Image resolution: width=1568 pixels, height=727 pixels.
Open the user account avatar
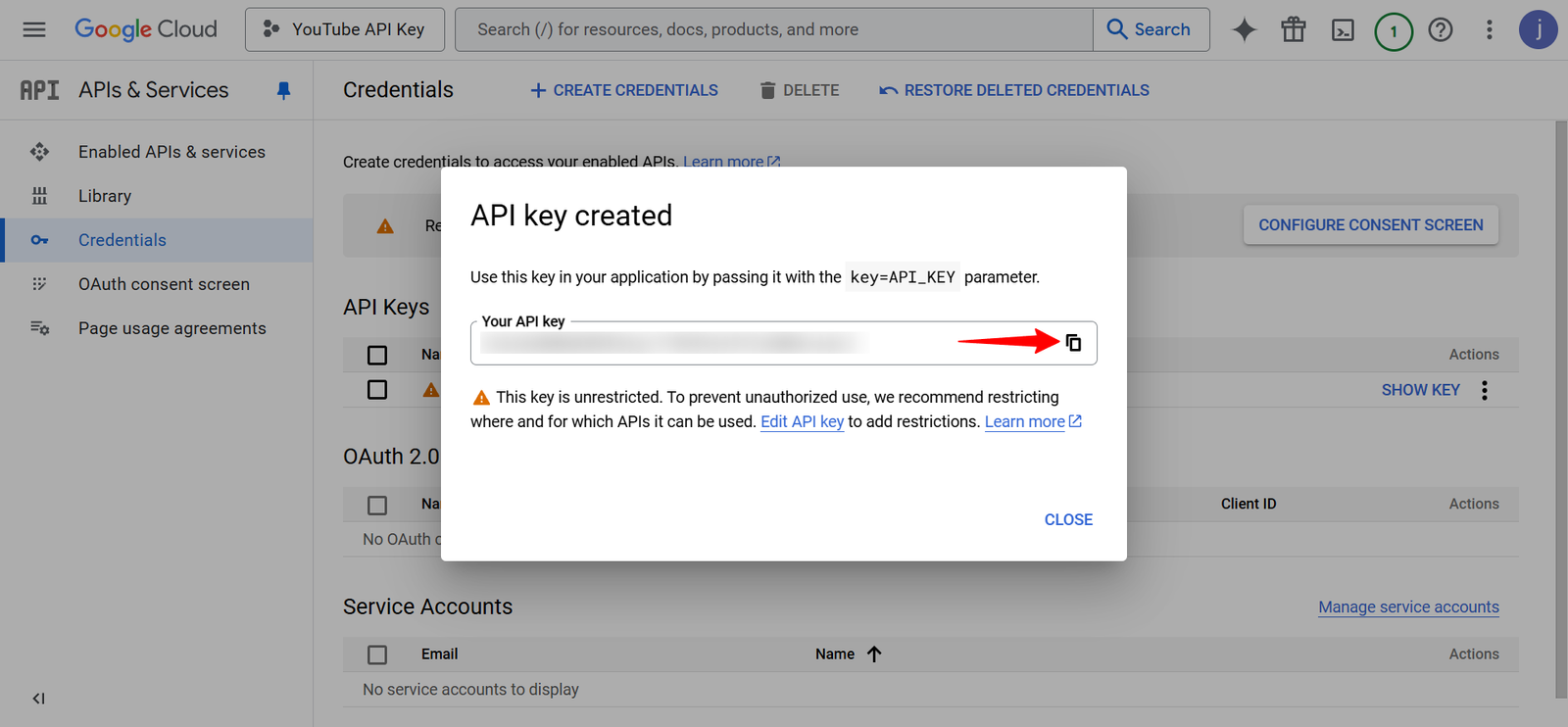coord(1537,30)
